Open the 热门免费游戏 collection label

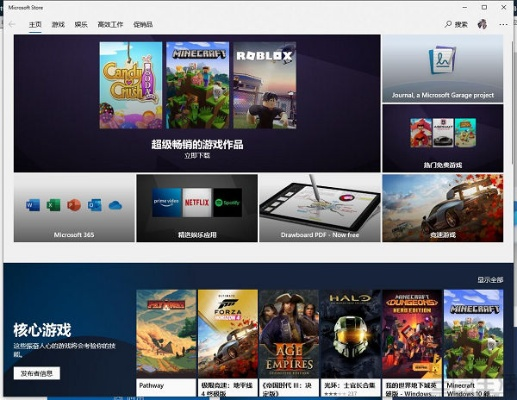click(443, 165)
